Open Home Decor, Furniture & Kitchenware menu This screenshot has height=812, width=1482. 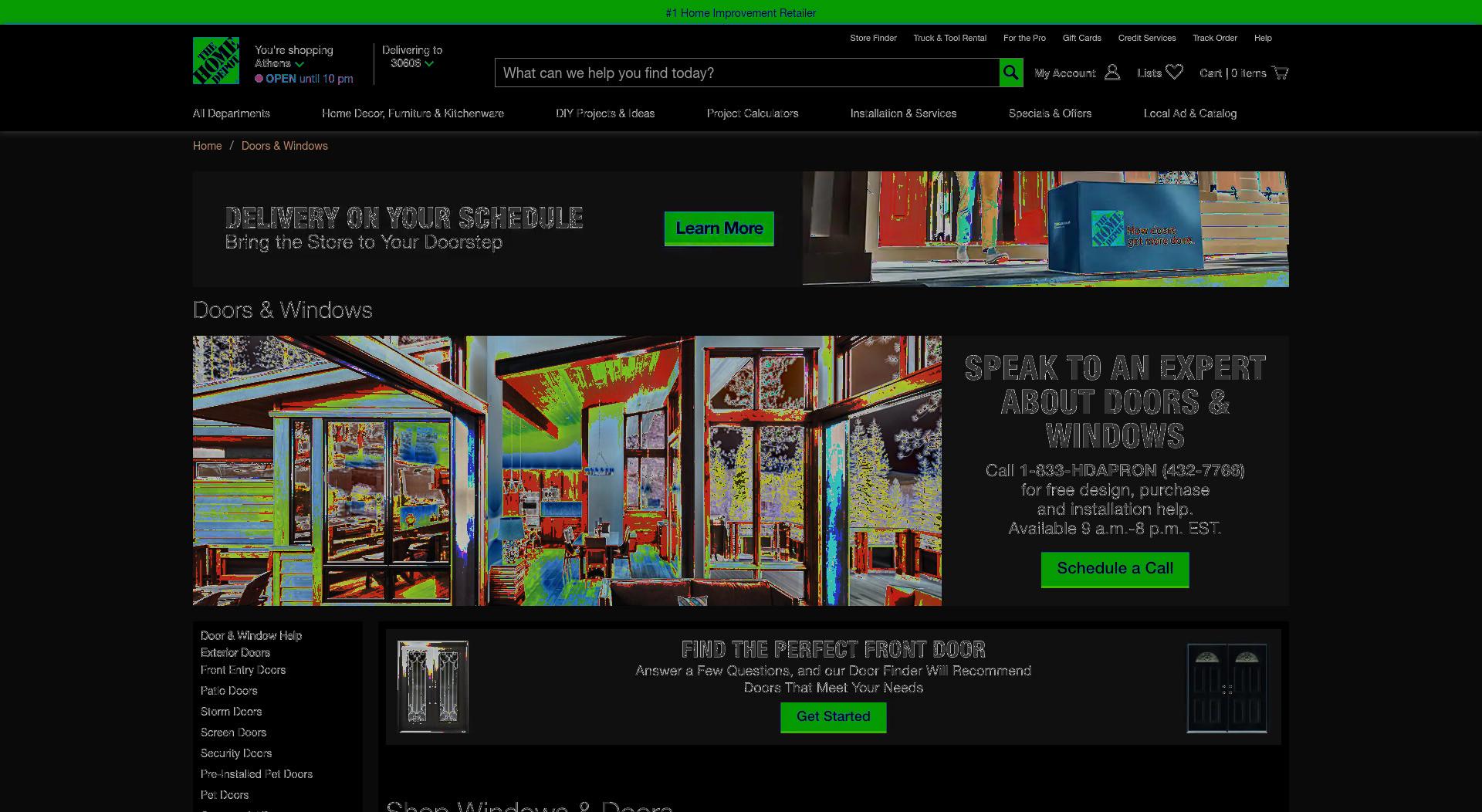412,113
